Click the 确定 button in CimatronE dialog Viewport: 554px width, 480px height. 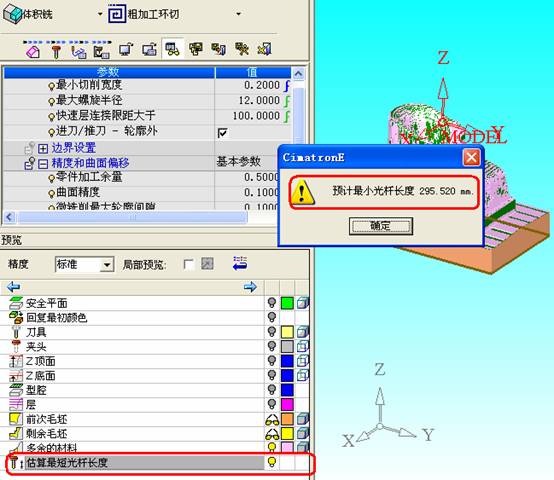click(381, 226)
